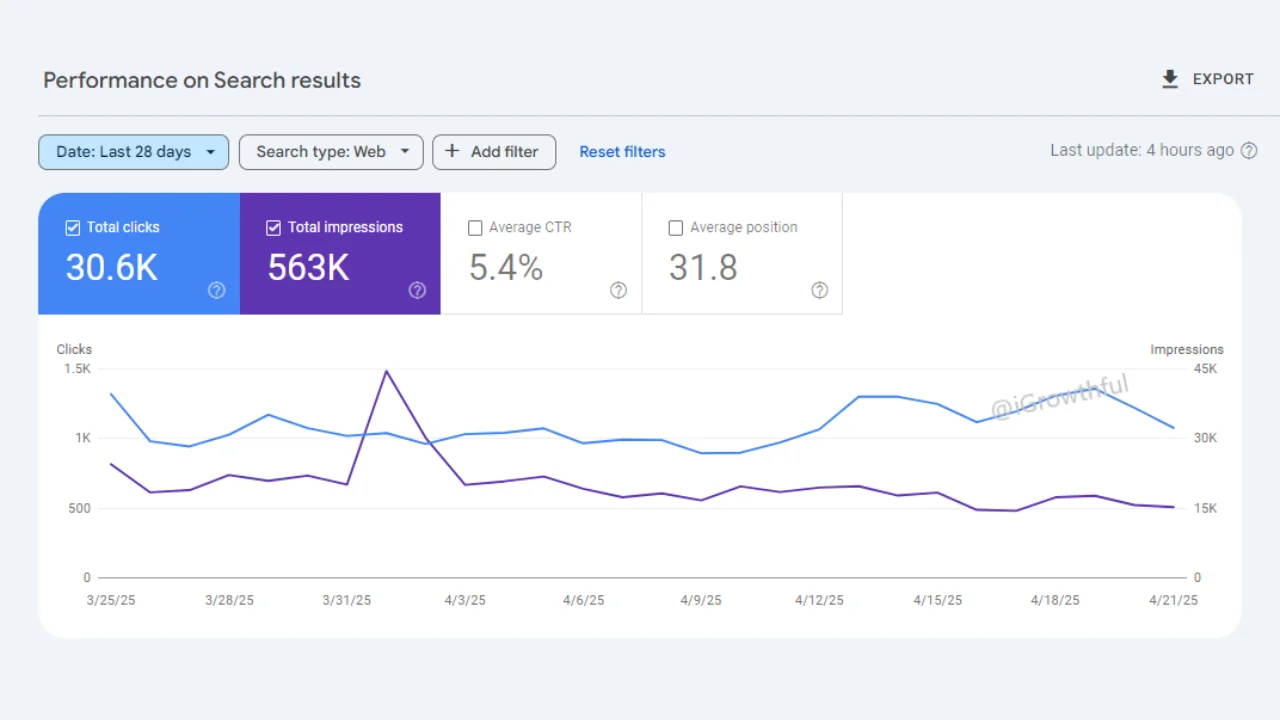Viewport: 1280px width, 720px height.
Task: Enable the Average position checkbox
Action: (x=676, y=228)
